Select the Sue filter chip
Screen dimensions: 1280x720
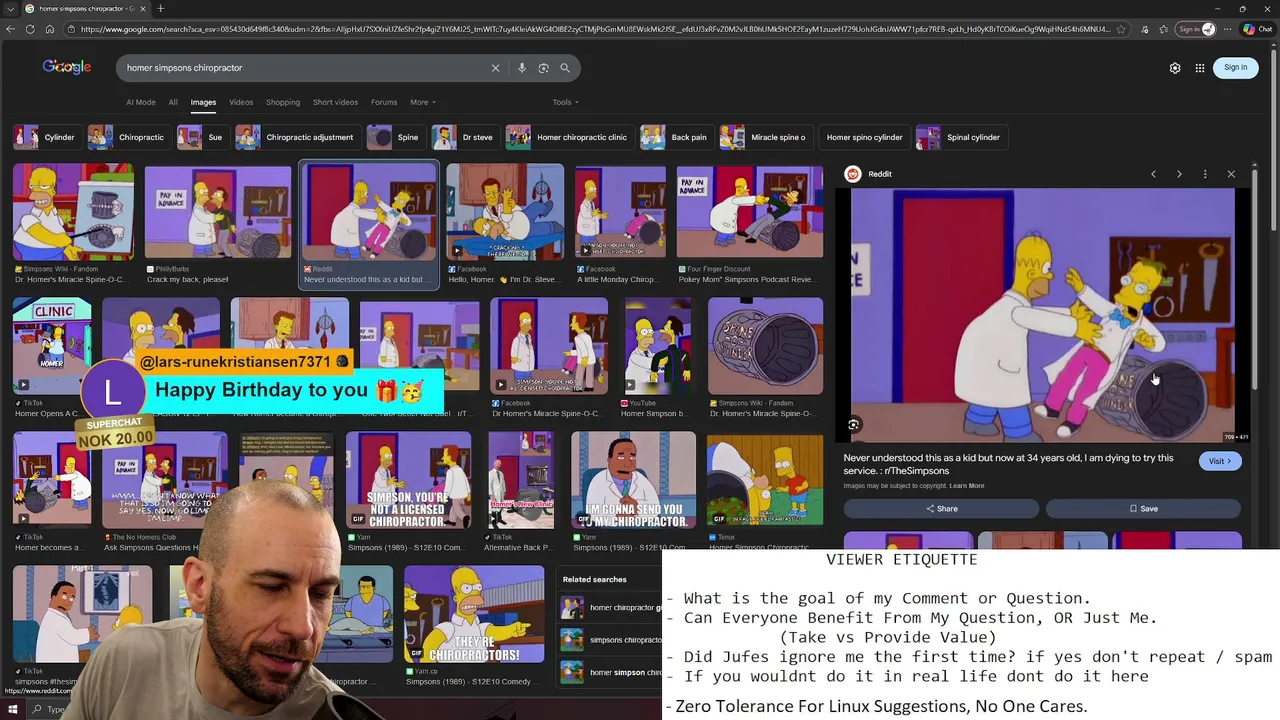[202, 137]
